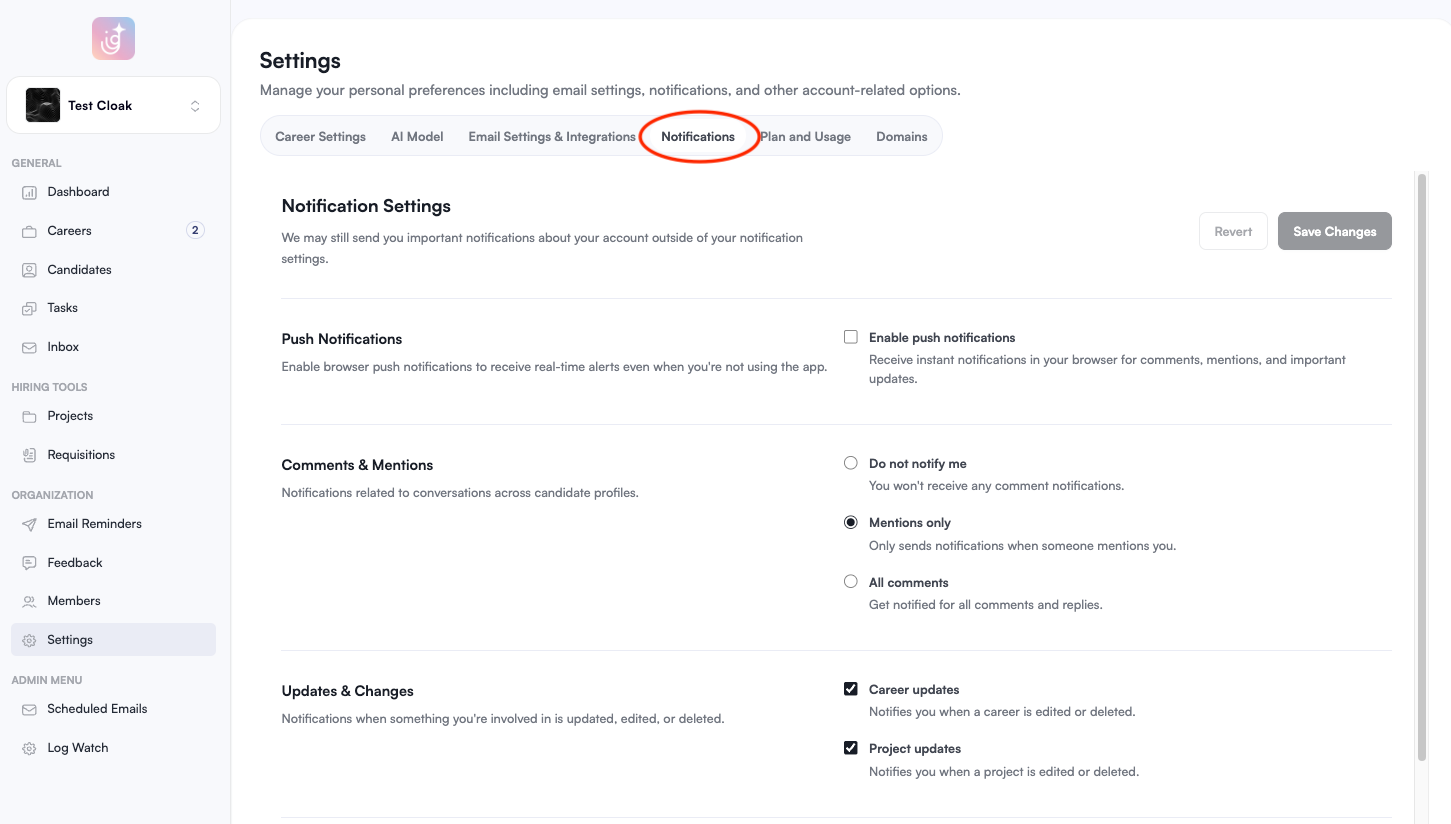
Task: Choose the "Do not notify me" option
Action: pyautogui.click(x=851, y=463)
